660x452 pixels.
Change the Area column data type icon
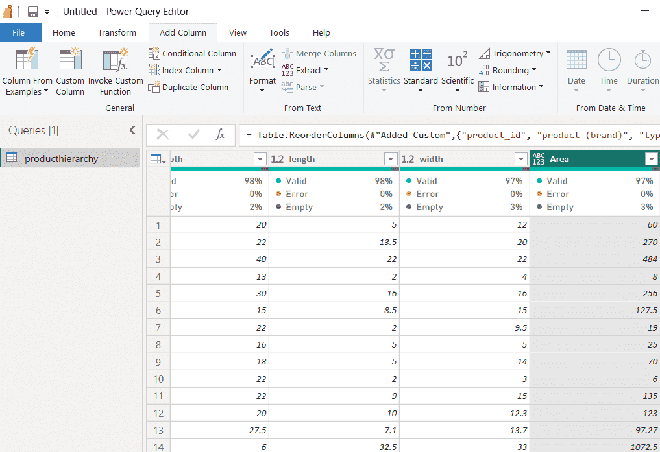[538, 159]
